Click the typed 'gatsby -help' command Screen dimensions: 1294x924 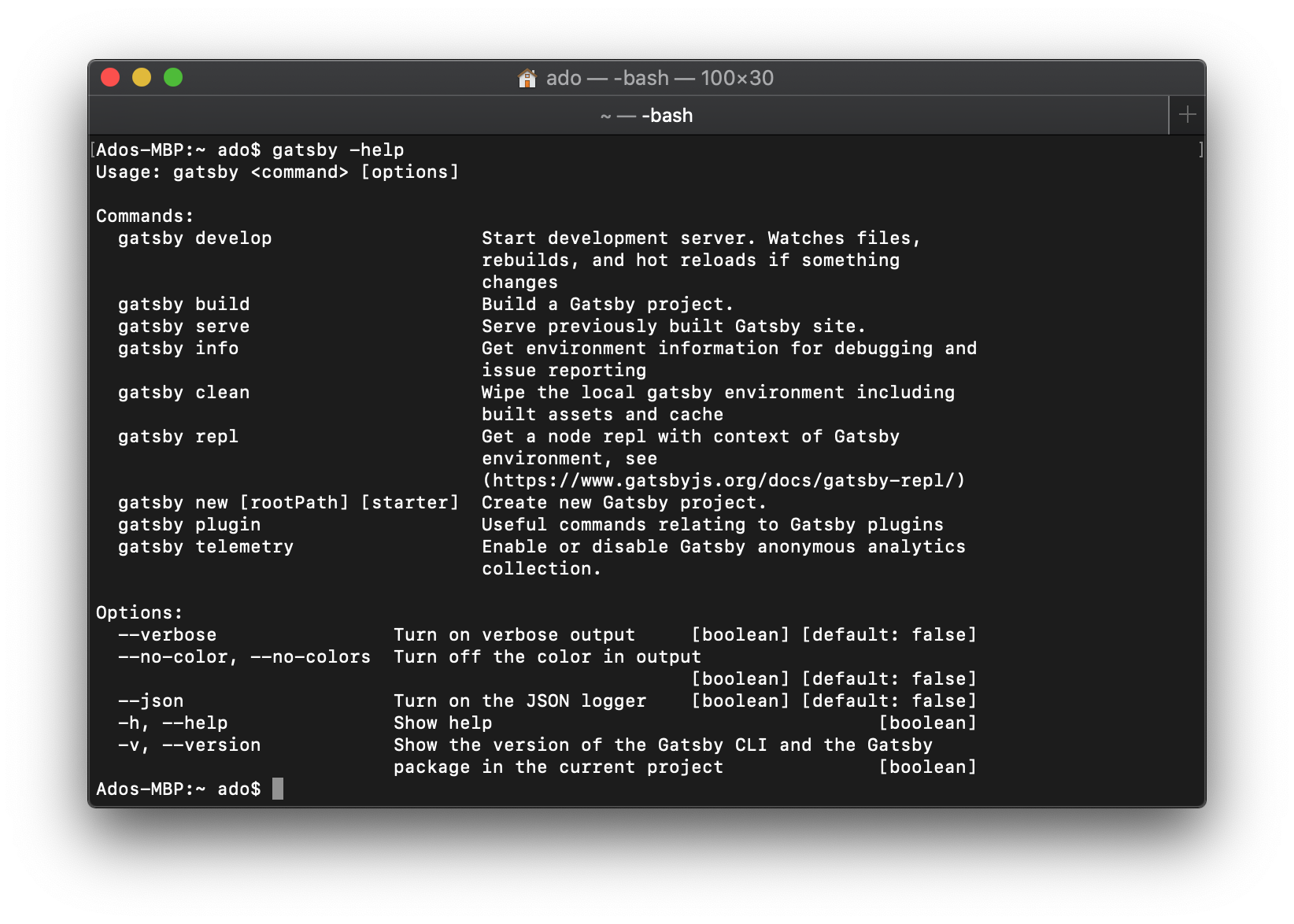338,150
